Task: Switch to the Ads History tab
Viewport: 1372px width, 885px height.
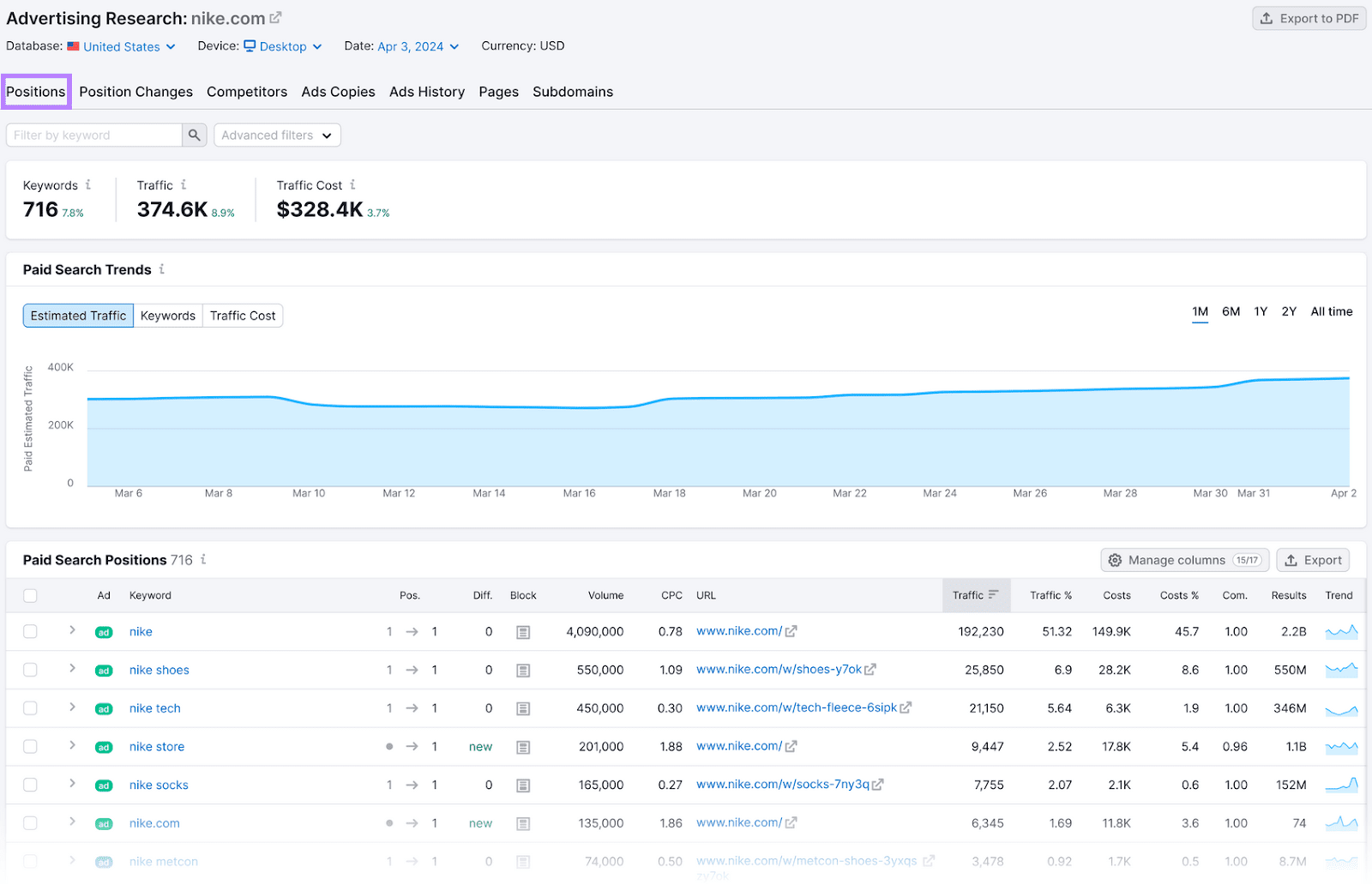Action: point(427,92)
